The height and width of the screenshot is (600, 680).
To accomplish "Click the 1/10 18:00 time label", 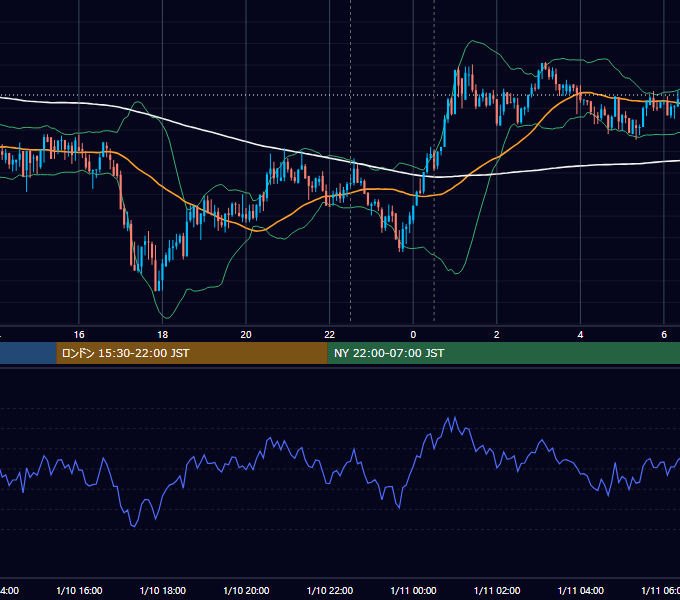I will click(163, 590).
